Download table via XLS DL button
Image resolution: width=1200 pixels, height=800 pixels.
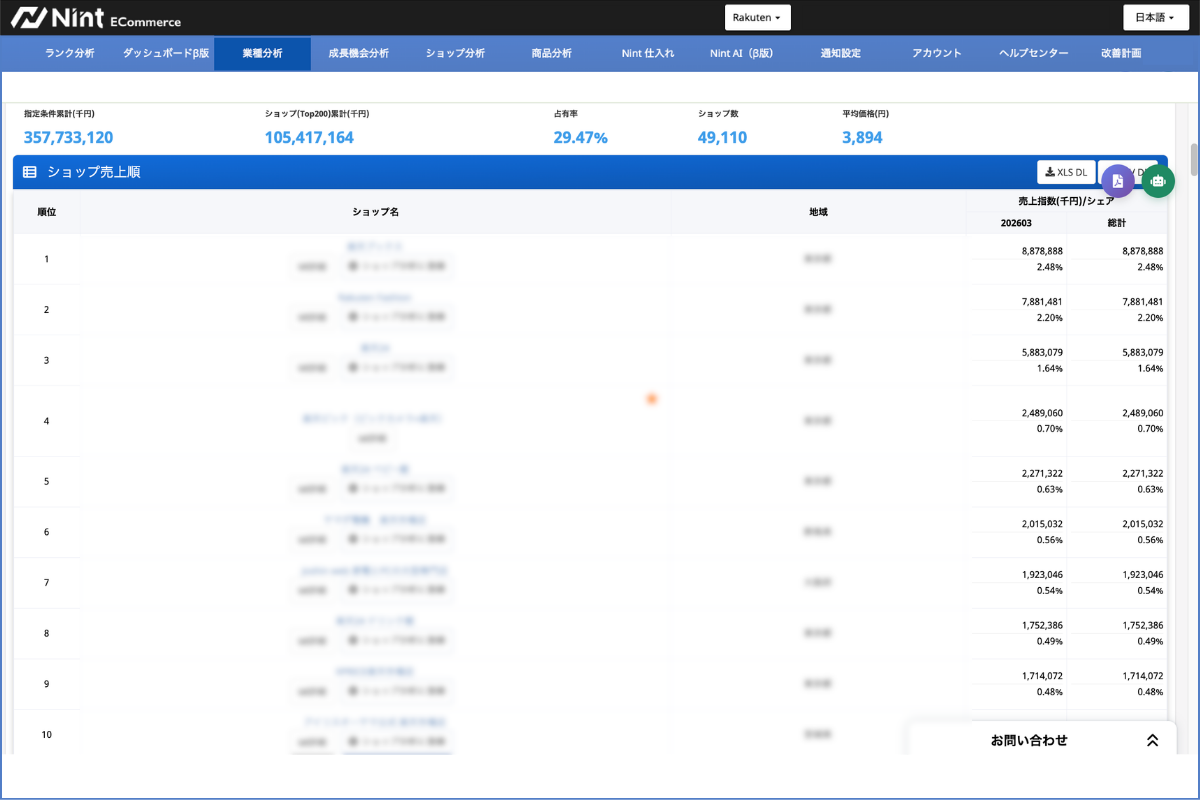[x=1066, y=172]
